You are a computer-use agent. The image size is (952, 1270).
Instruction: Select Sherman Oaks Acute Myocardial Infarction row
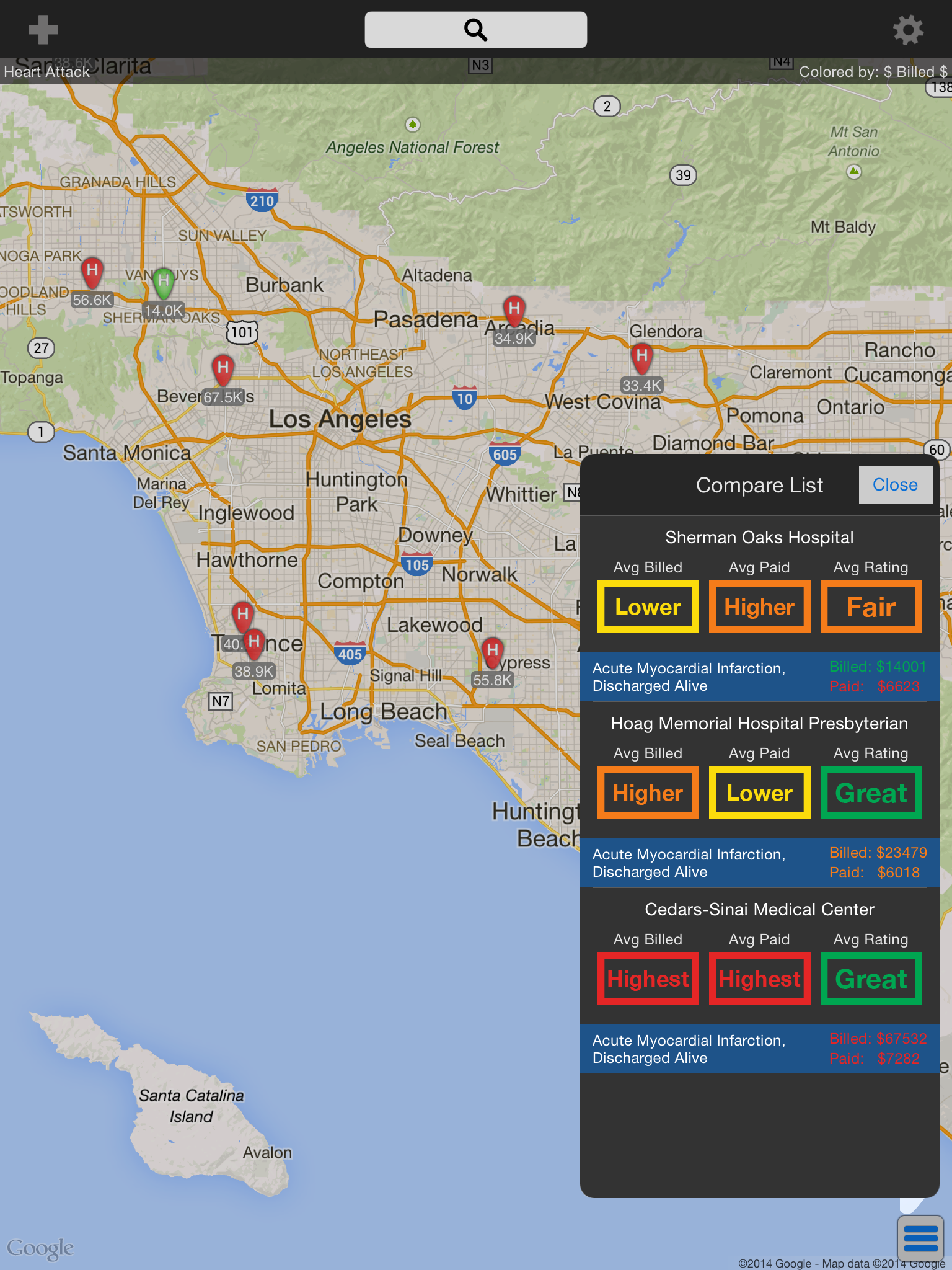coord(760,677)
